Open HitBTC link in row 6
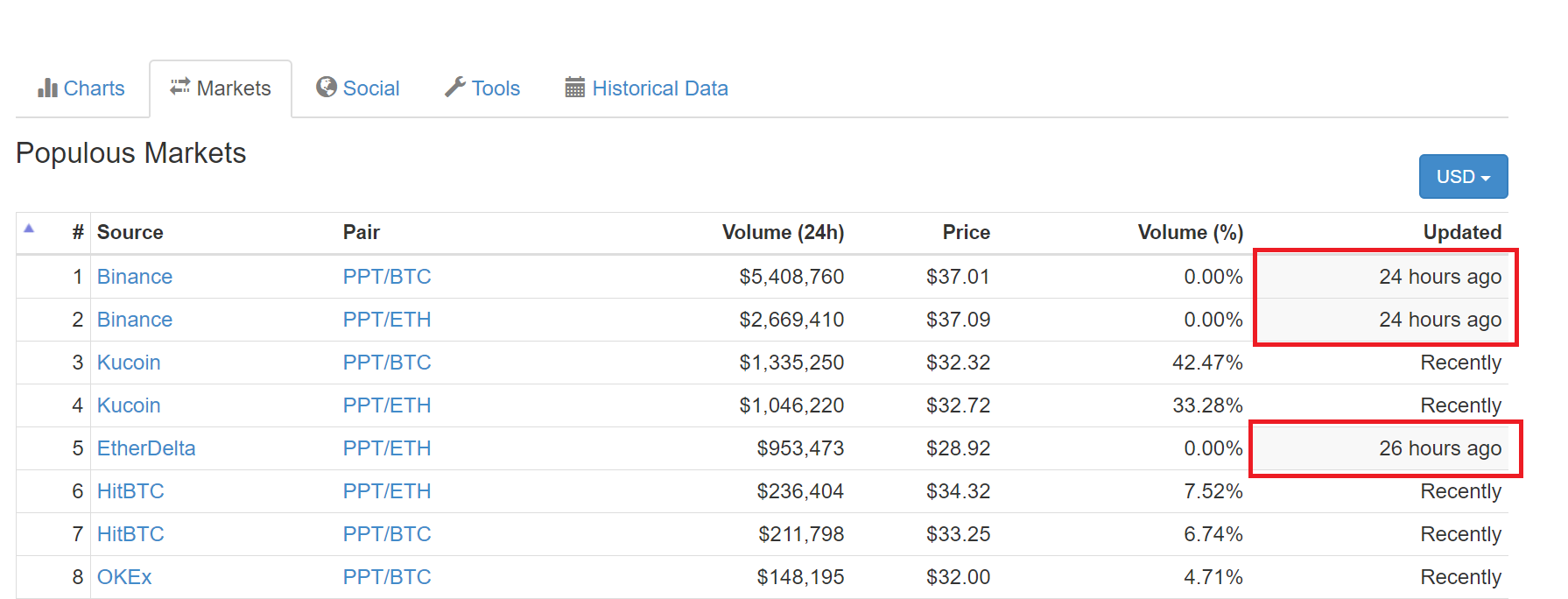 130,491
